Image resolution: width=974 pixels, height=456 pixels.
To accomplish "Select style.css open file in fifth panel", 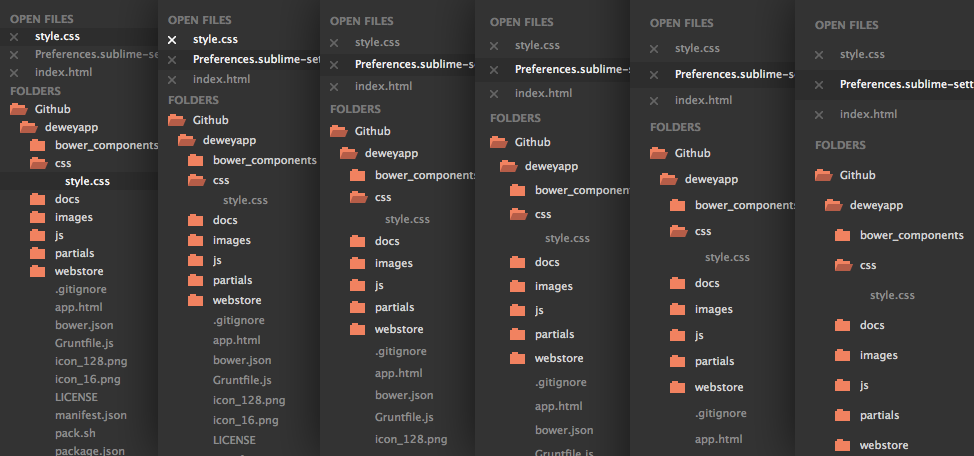I will 698,48.
